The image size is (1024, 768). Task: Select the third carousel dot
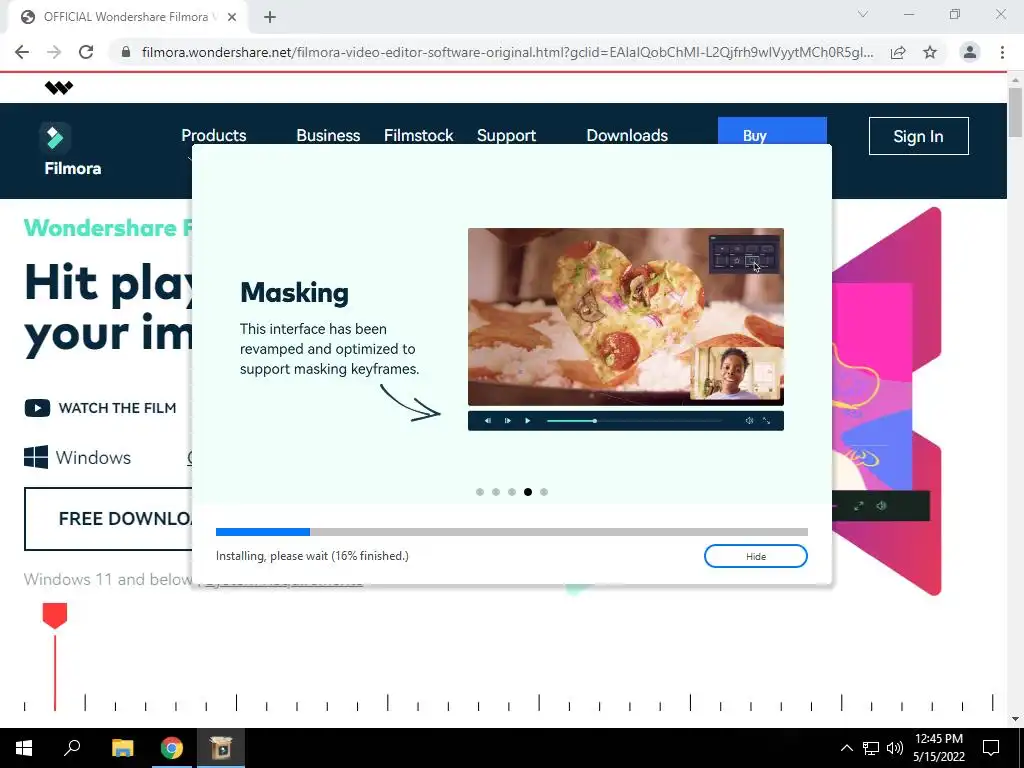(x=512, y=492)
